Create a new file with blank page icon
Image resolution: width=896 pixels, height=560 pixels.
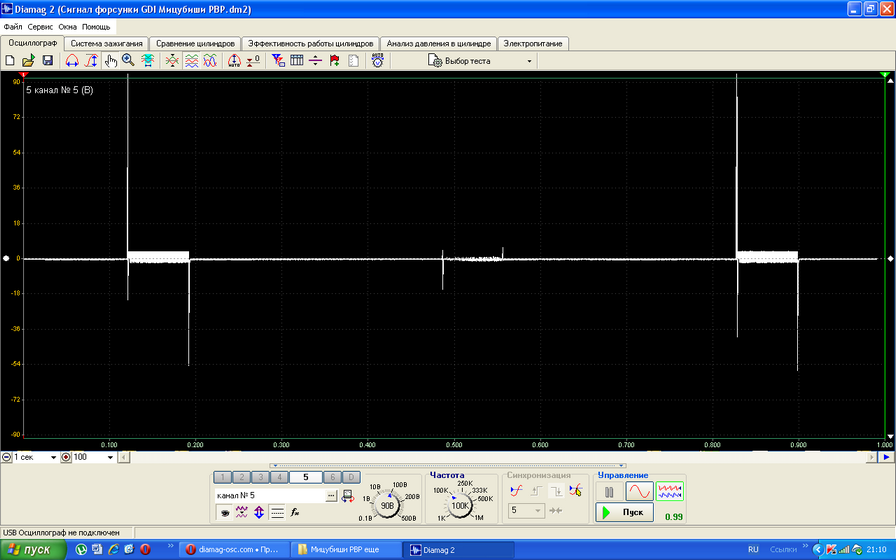[x=10, y=61]
